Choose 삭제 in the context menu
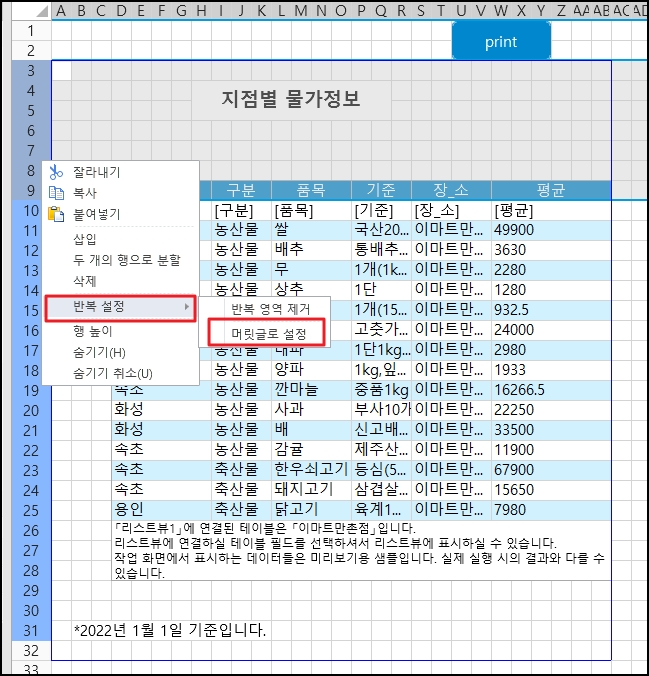 [85, 282]
